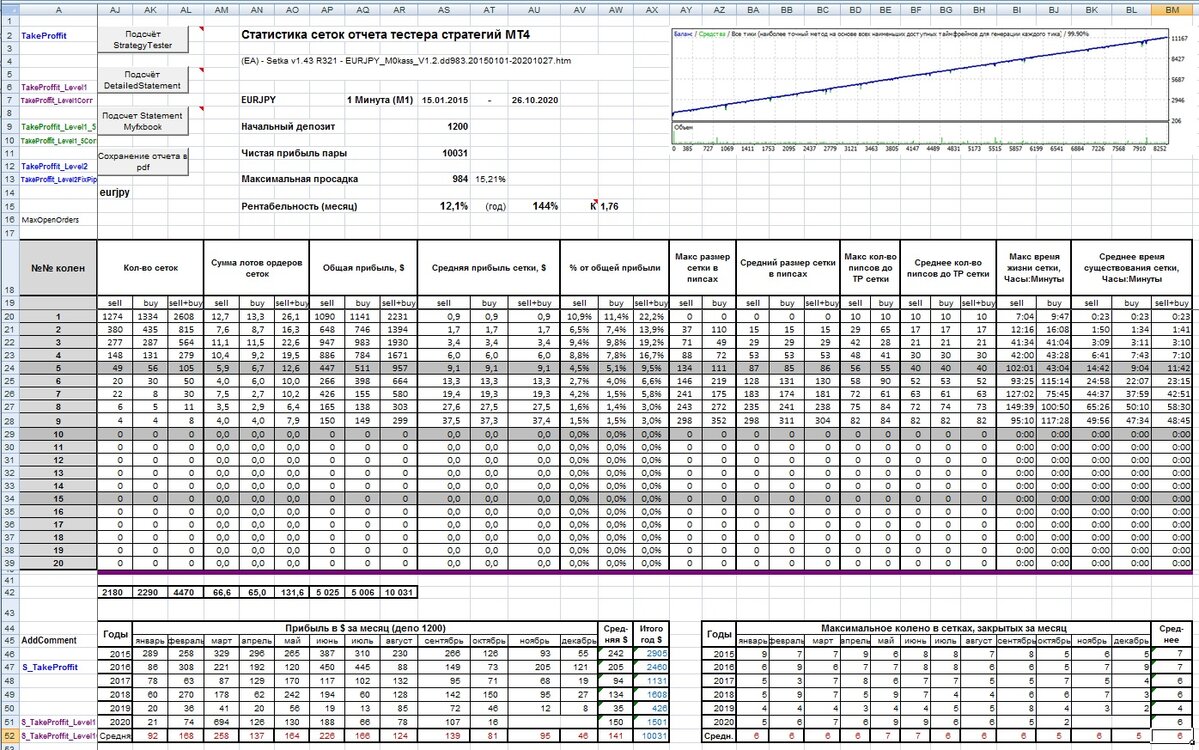Select column header A
This screenshot has width=1199, height=750.
tap(59, 10)
